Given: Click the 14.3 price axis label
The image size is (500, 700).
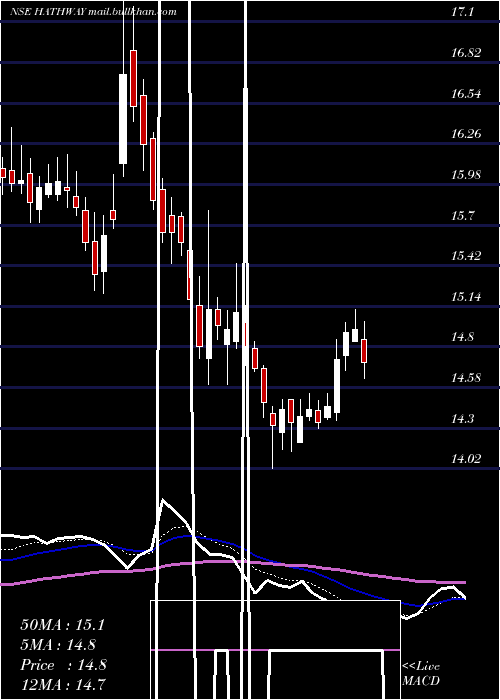Looking at the screenshot, I should (x=462, y=419).
